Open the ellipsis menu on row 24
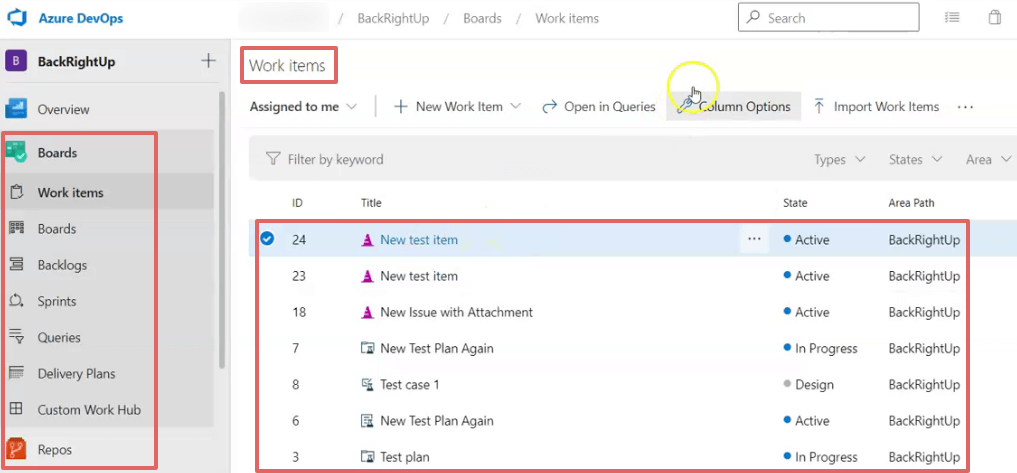The image size is (1017, 473). tap(754, 239)
